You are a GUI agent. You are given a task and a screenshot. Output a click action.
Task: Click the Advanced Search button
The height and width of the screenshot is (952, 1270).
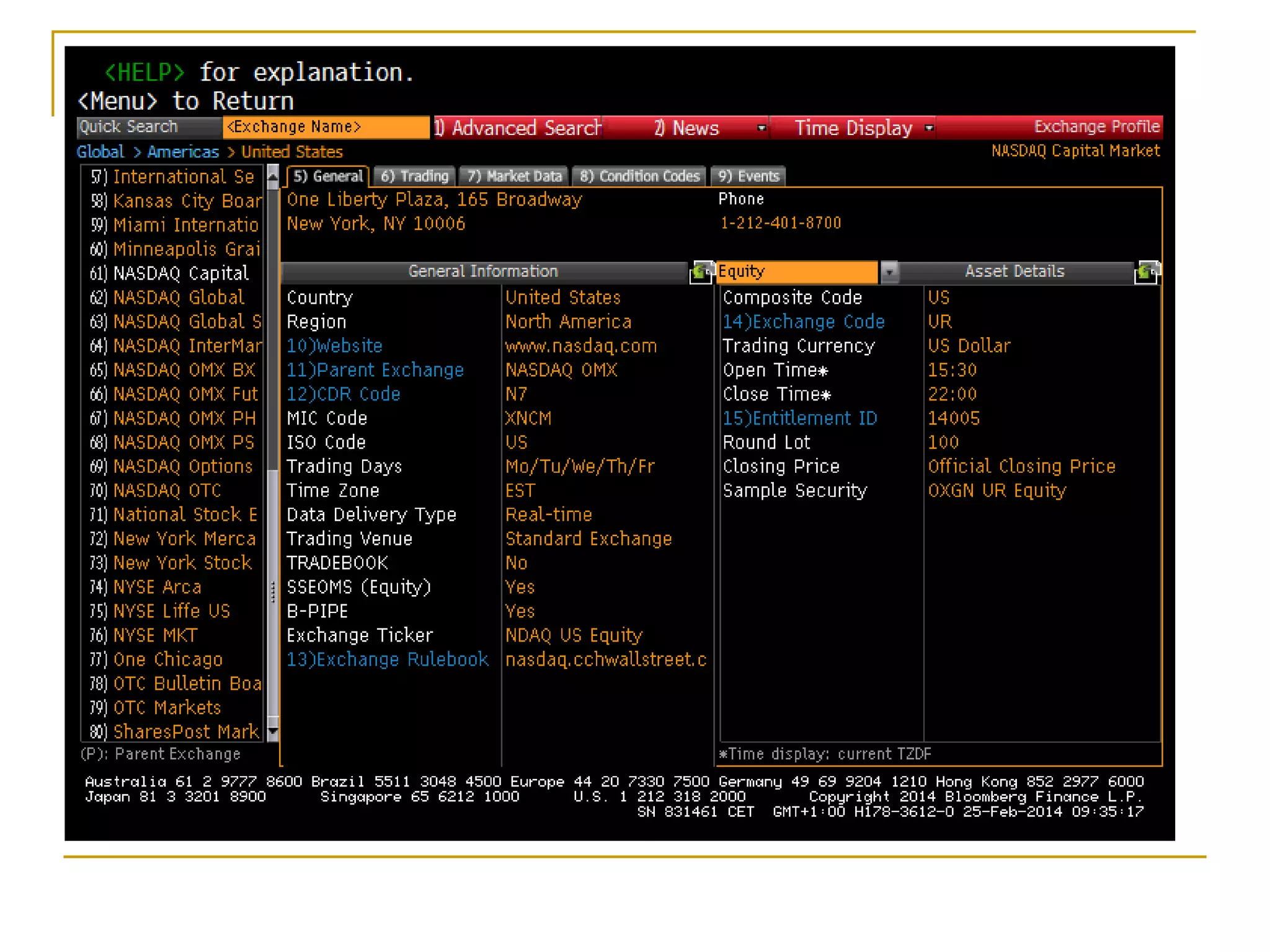coord(518,128)
